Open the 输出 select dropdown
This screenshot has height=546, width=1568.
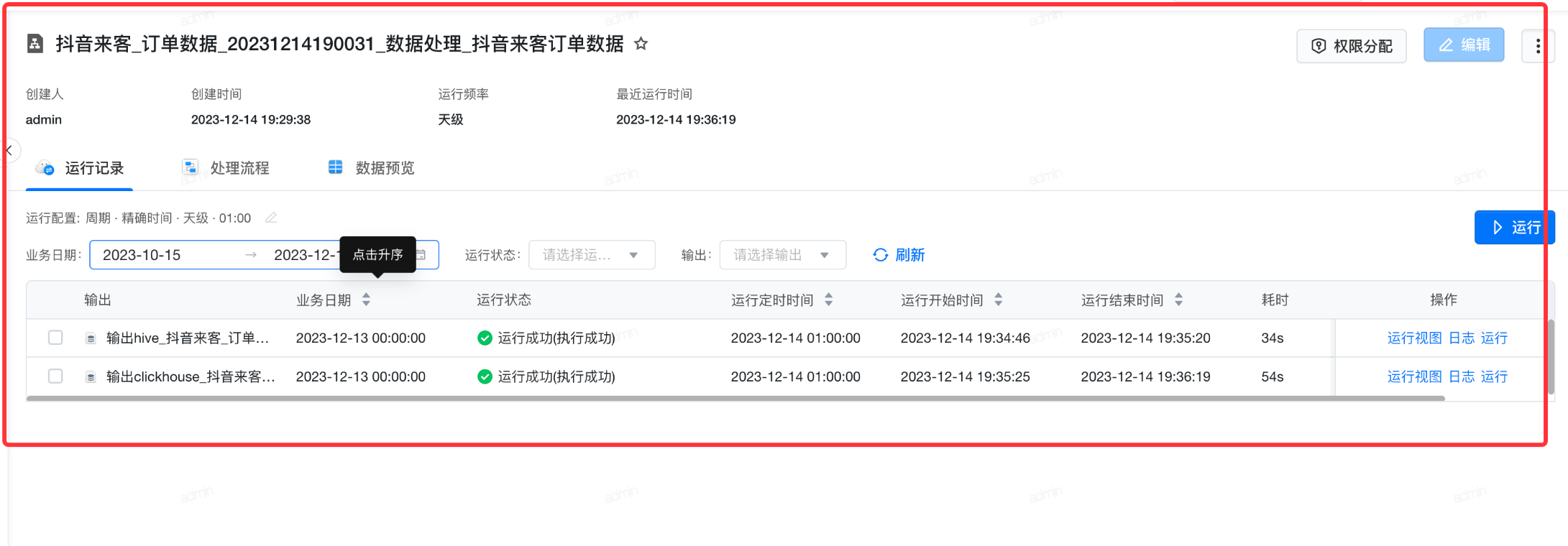click(x=782, y=255)
